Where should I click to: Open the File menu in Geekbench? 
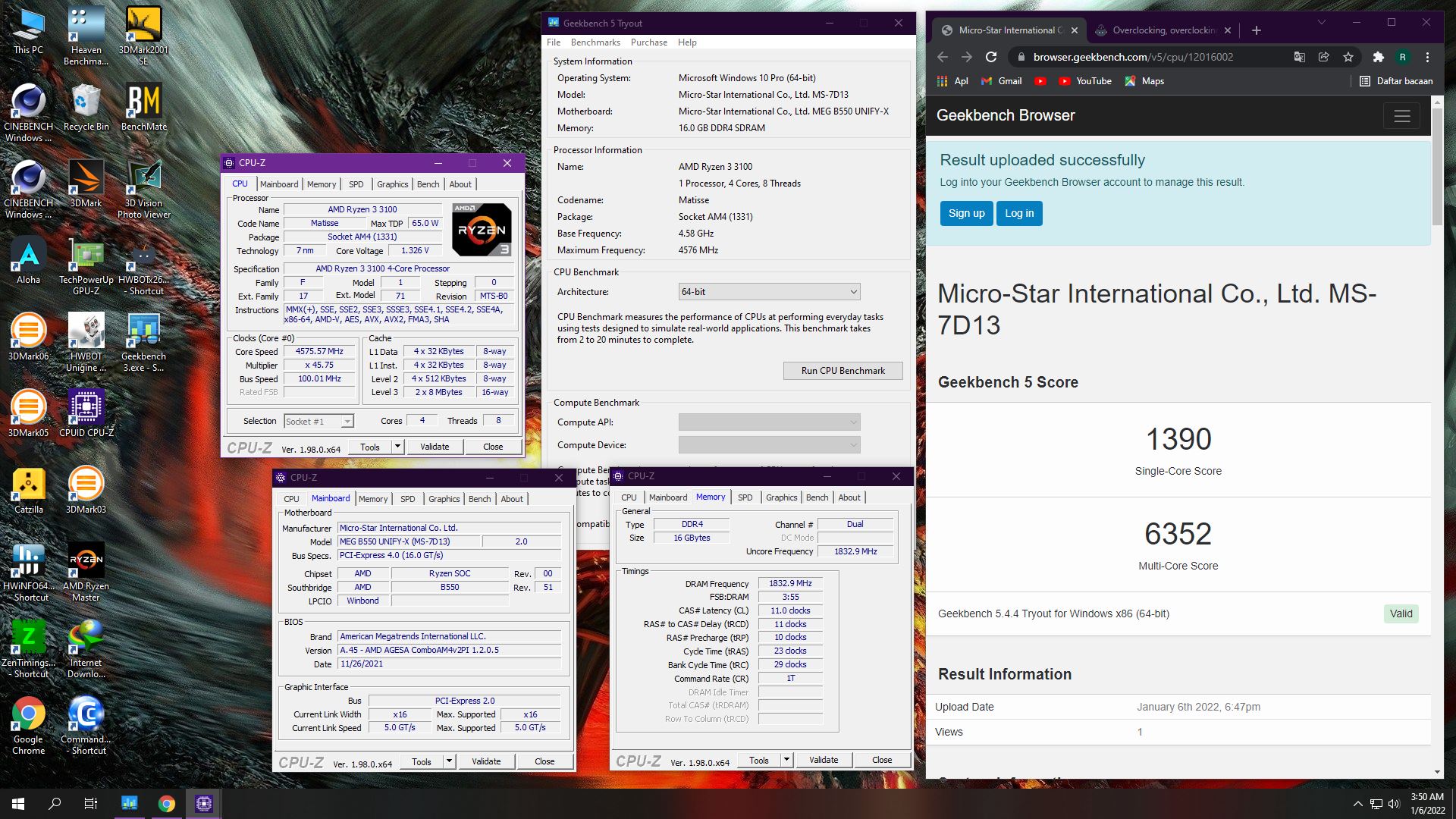point(554,42)
